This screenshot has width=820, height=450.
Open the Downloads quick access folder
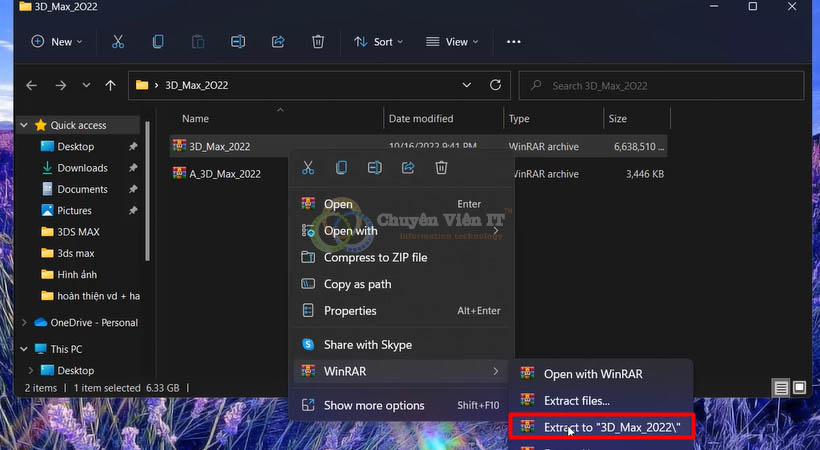[x=82, y=168]
